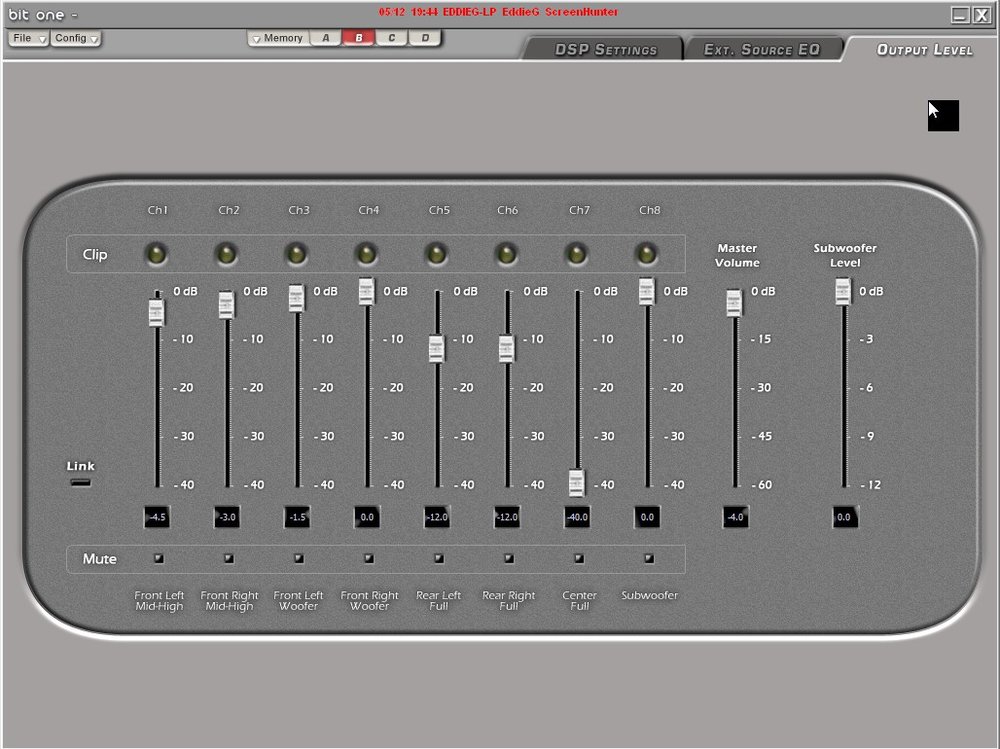The width and height of the screenshot is (1000, 749).
Task: Mute the Center Full channel
Action: tap(579, 558)
